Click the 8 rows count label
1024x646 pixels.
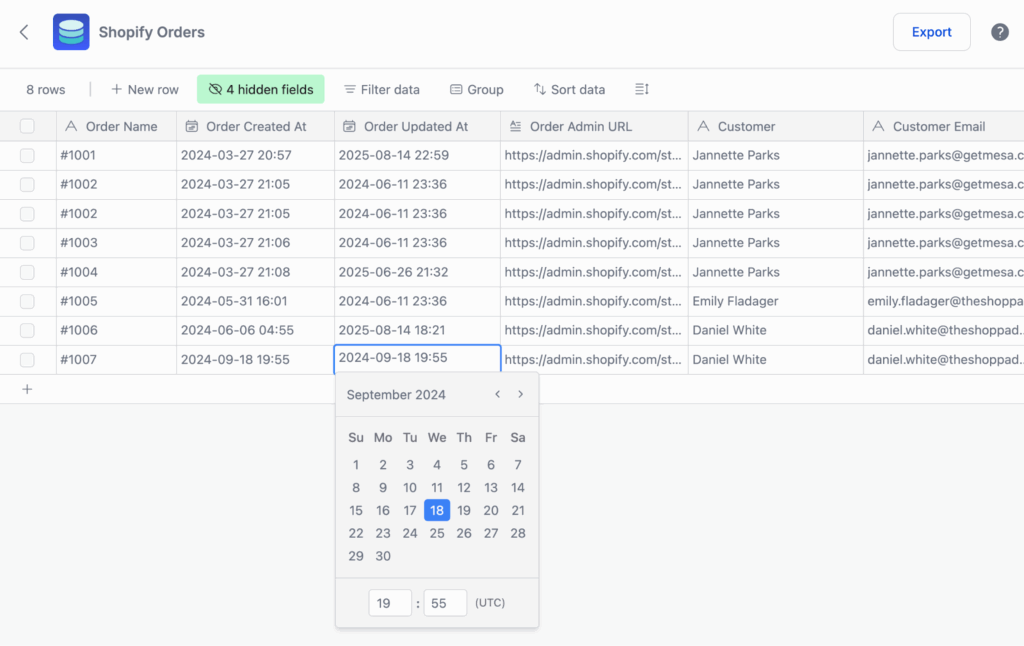coord(46,89)
